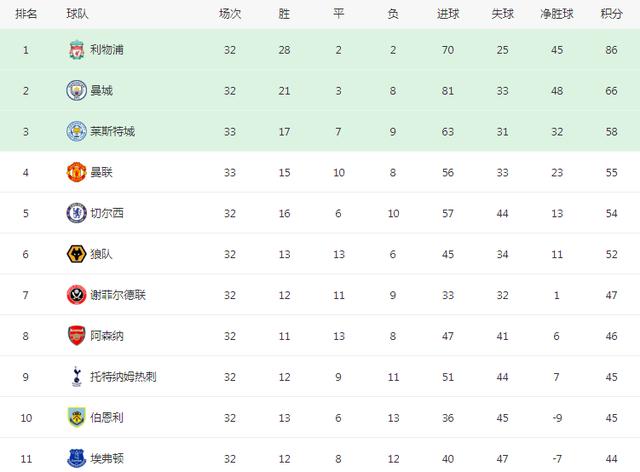Select the 排名 column header
This screenshot has width=640, height=472.
[x=26, y=14]
